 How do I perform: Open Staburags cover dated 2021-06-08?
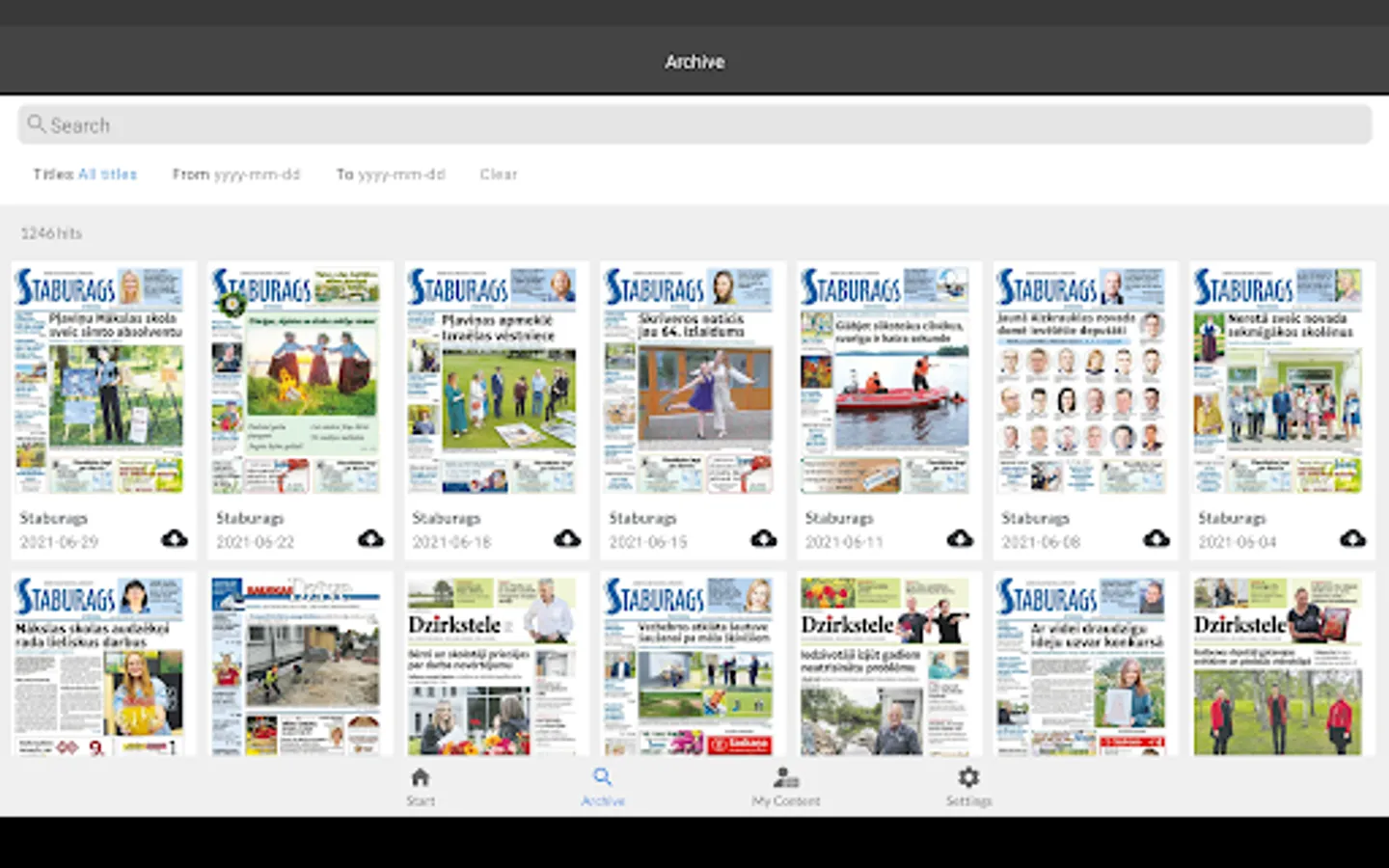(1081, 381)
